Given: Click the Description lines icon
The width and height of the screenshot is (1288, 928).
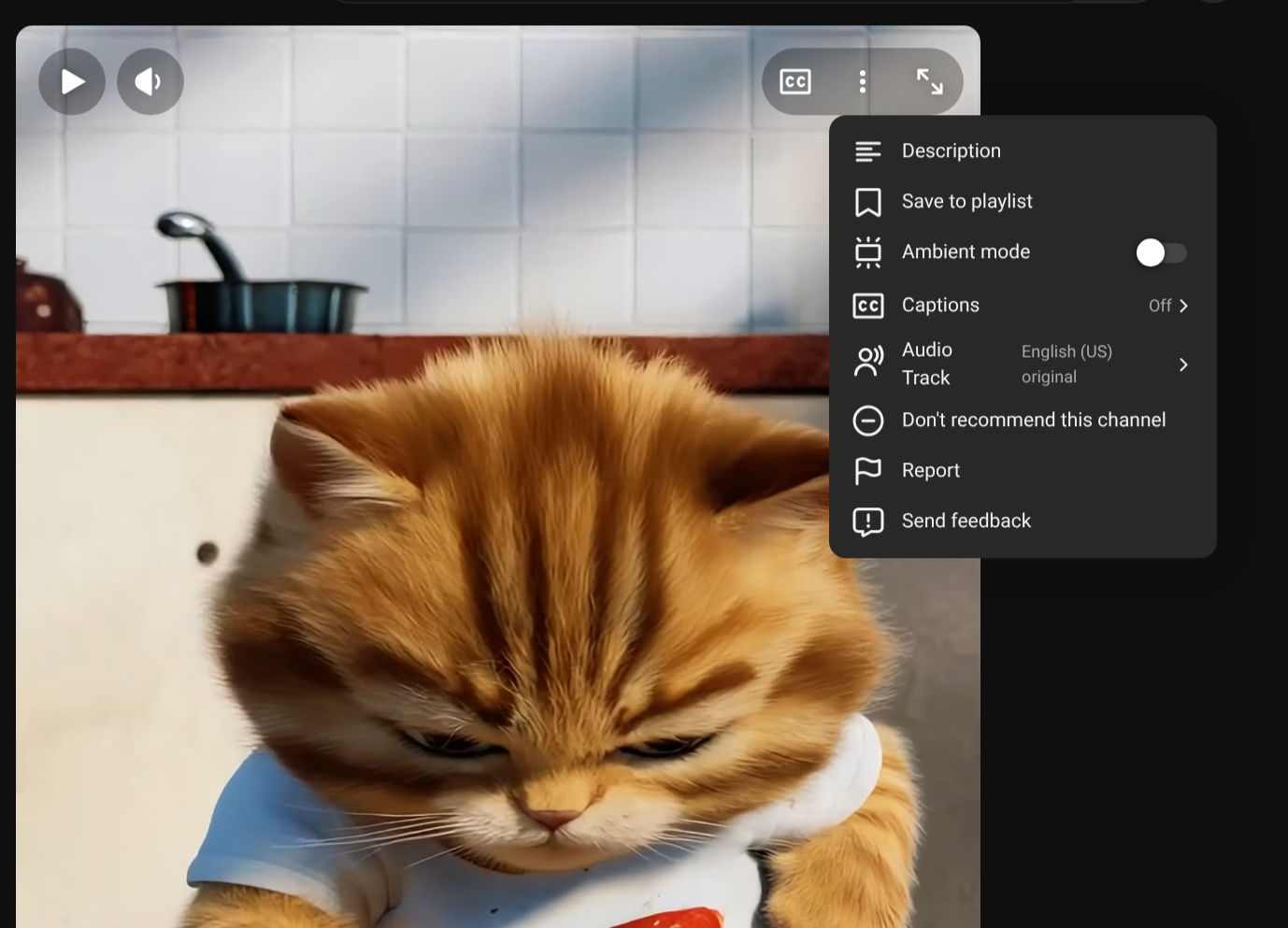Looking at the screenshot, I should pos(868,151).
